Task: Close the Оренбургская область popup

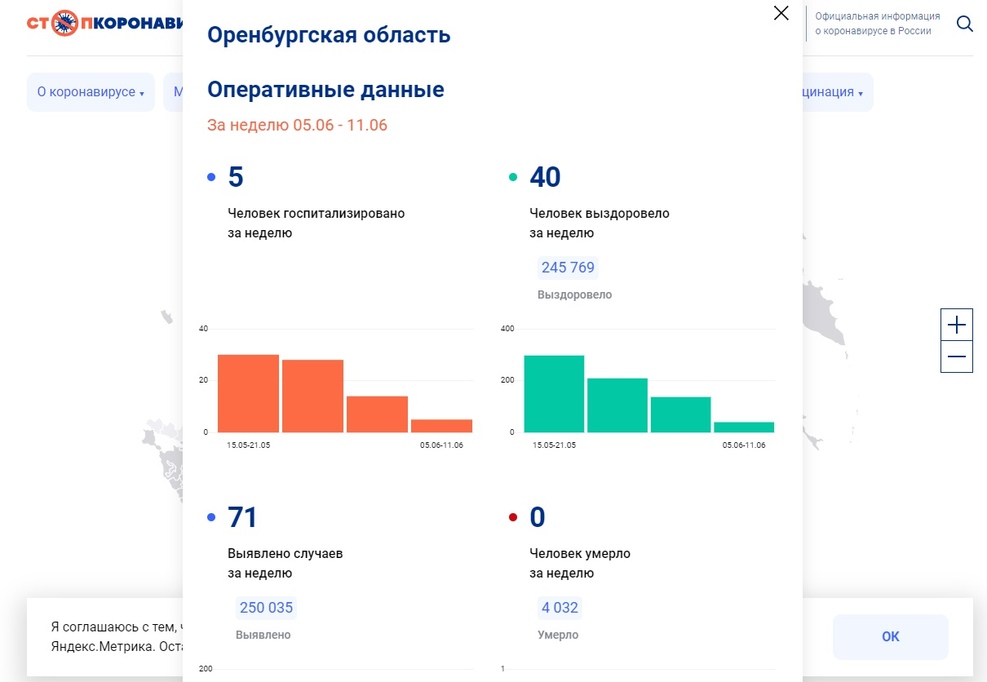Action: click(x=781, y=13)
